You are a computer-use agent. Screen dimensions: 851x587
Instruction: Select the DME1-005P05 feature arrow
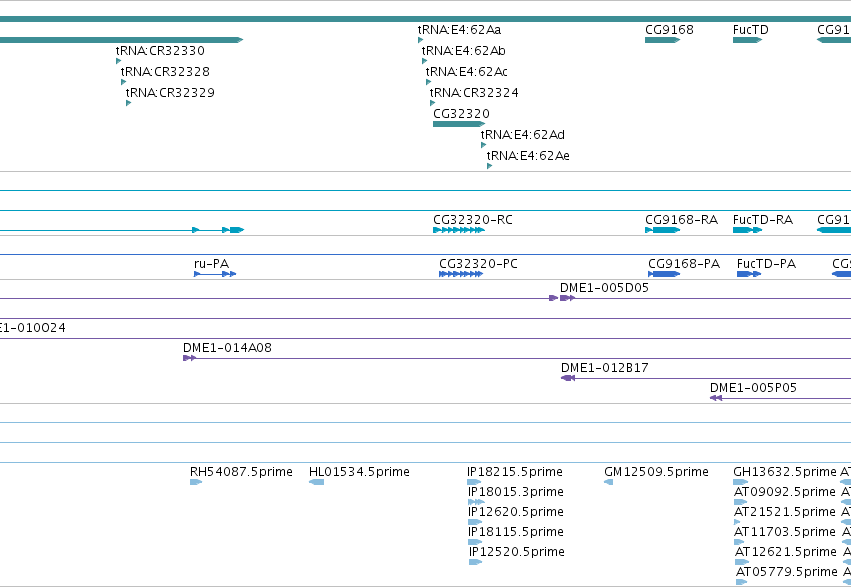pyautogui.click(x=716, y=398)
